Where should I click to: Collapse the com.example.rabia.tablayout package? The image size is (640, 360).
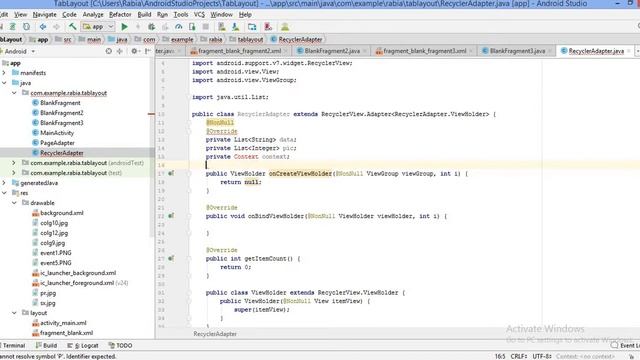point(14,93)
